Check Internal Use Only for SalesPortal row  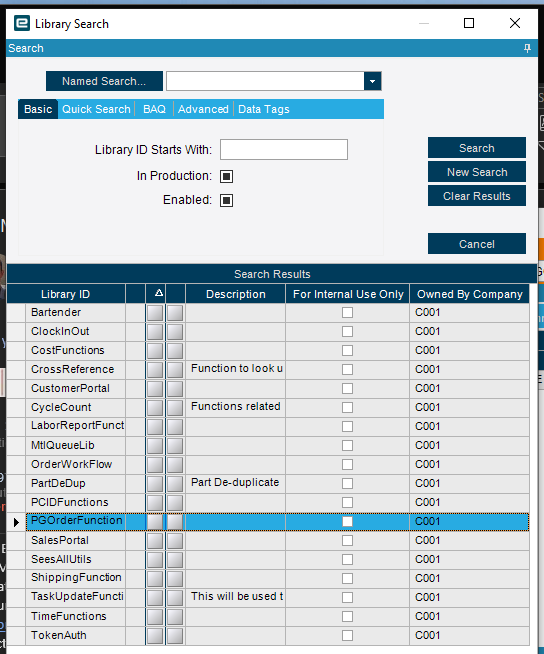pyautogui.click(x=347, y=541)
